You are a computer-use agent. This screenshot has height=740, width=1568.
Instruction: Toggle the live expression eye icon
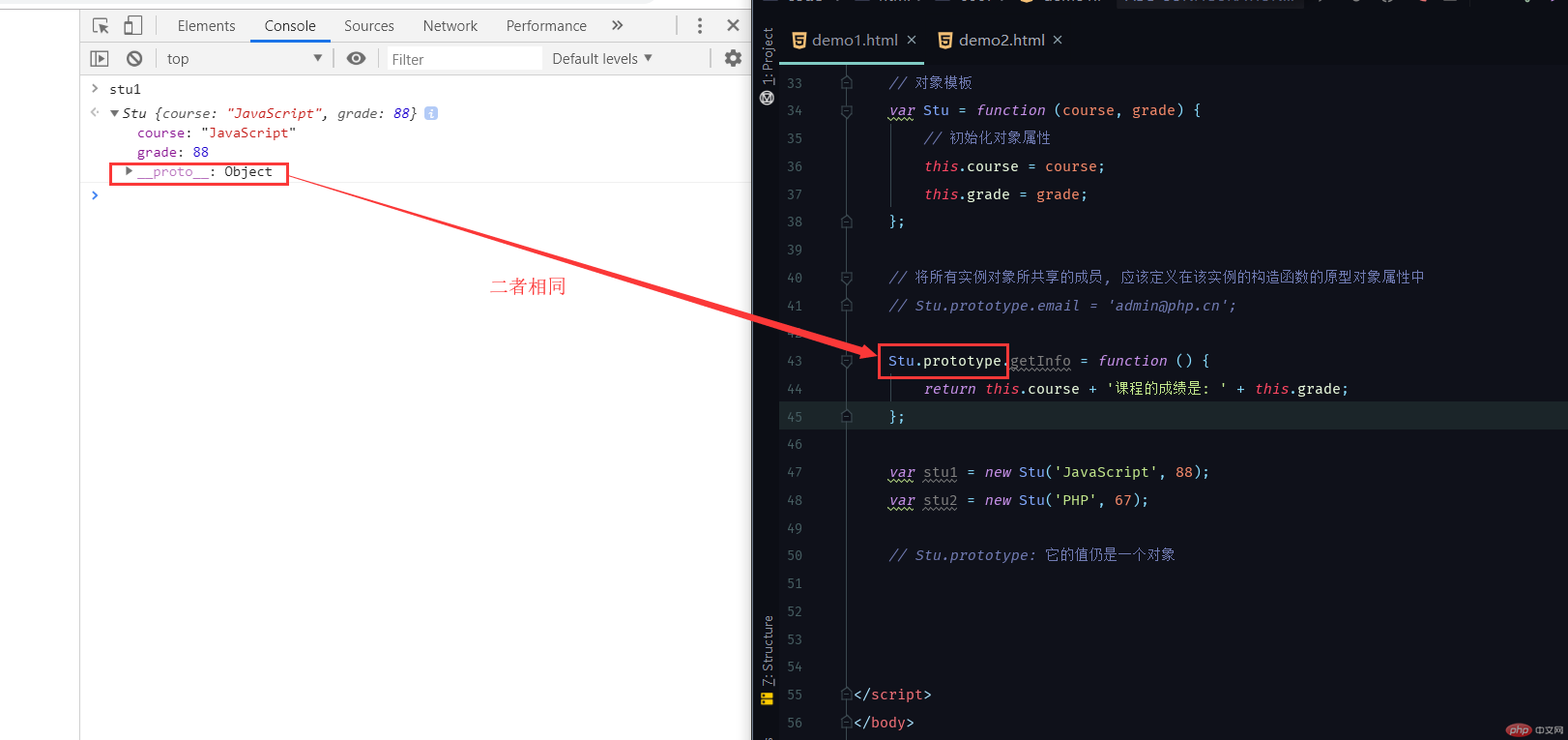click(357, 59)
